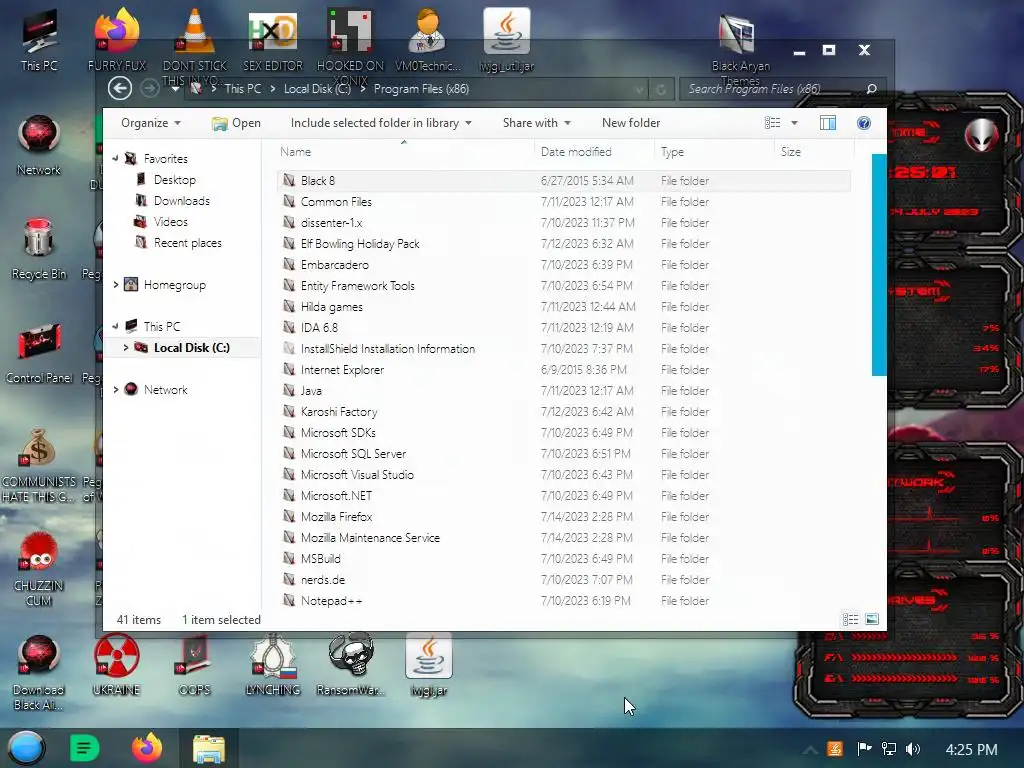Click the volume speaker tray icon
The height and width of the screenshot is (768, 1024).
pos(912,749)
